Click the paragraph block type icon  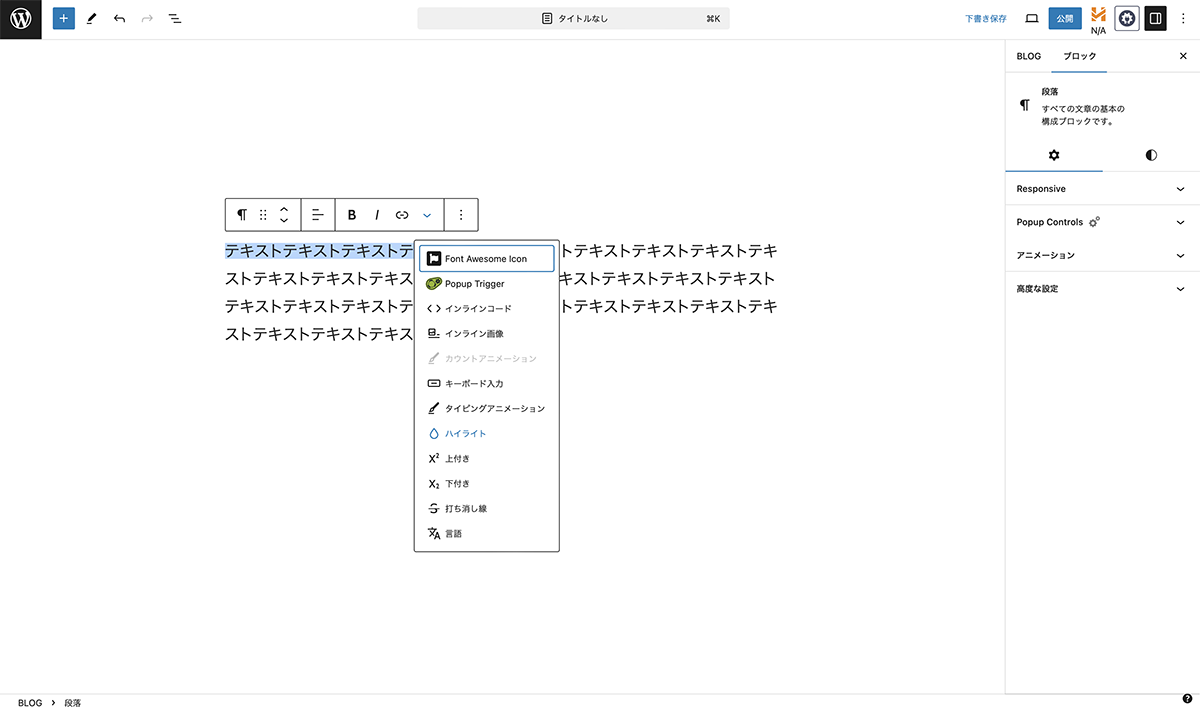point(242,215)
